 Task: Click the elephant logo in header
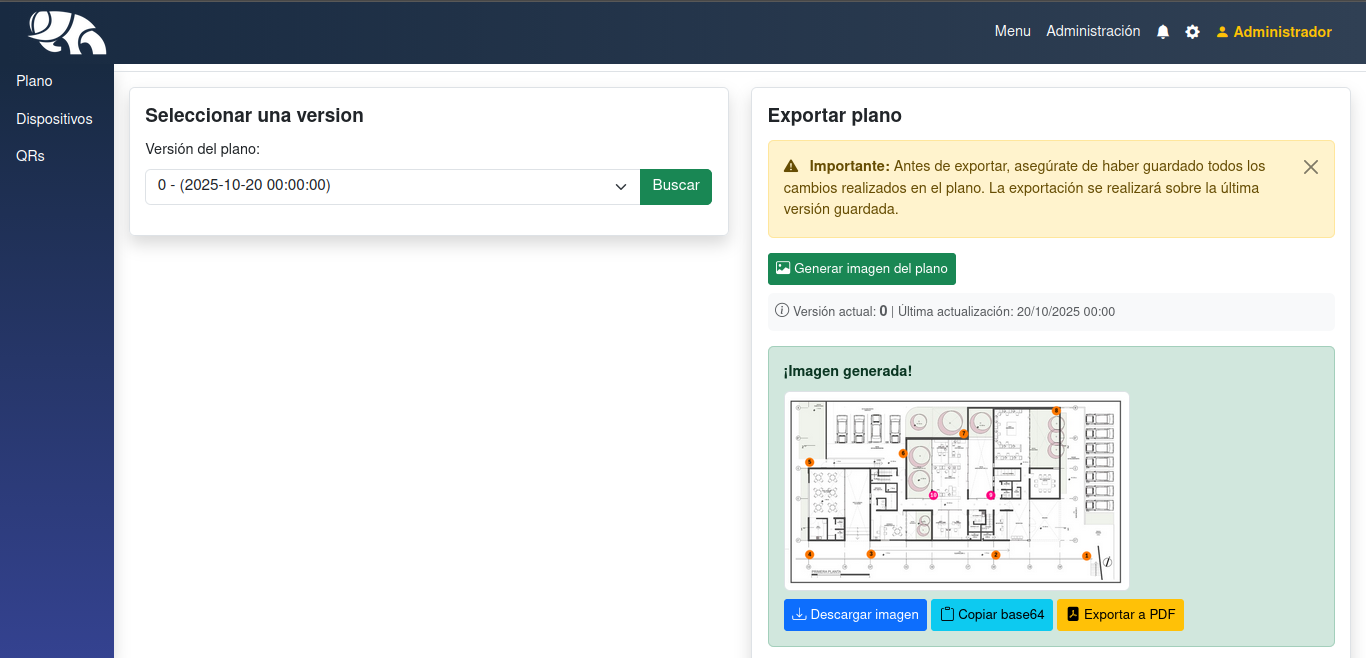pyautogui.click(x=67, y=32)
